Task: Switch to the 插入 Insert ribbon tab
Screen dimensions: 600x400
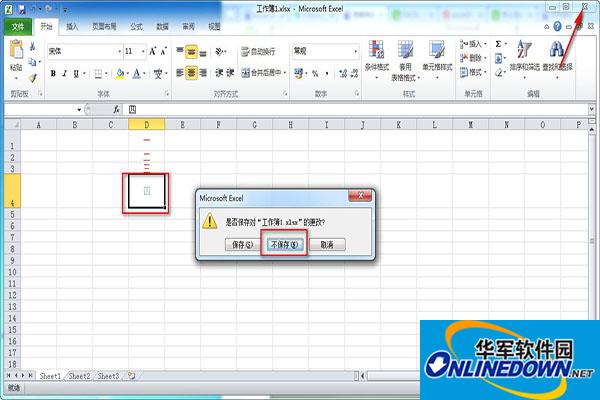Action: click(72, 26)
